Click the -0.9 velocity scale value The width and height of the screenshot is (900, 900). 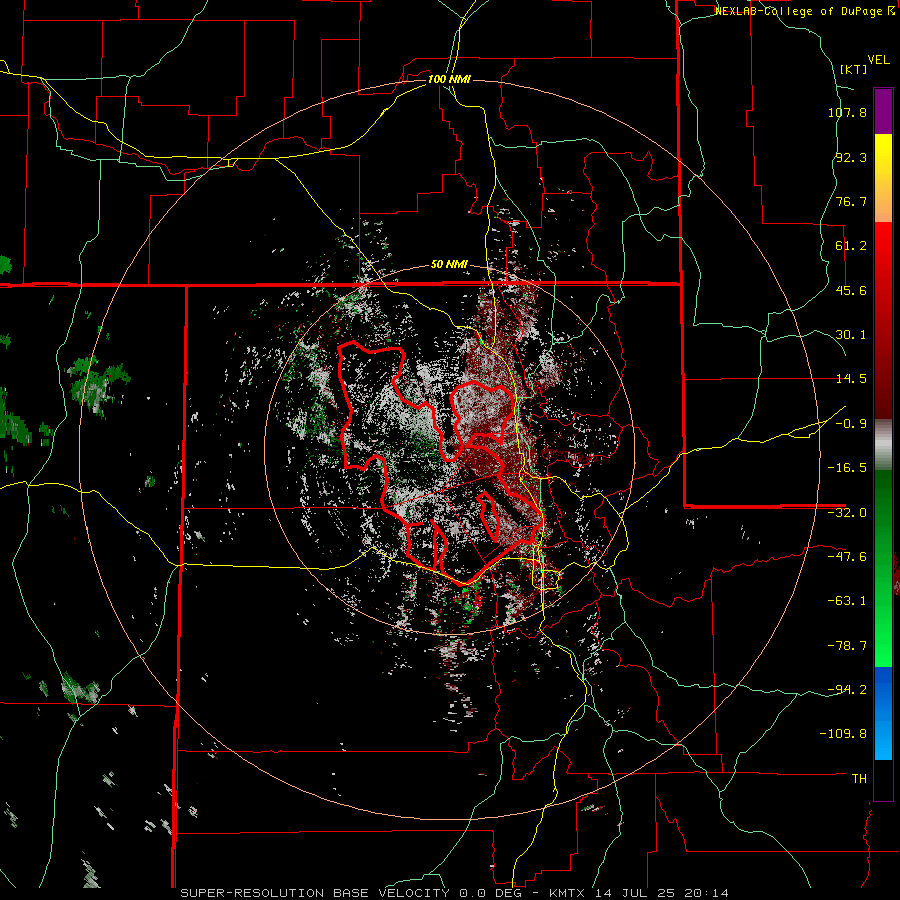click(x=851, y=424)
